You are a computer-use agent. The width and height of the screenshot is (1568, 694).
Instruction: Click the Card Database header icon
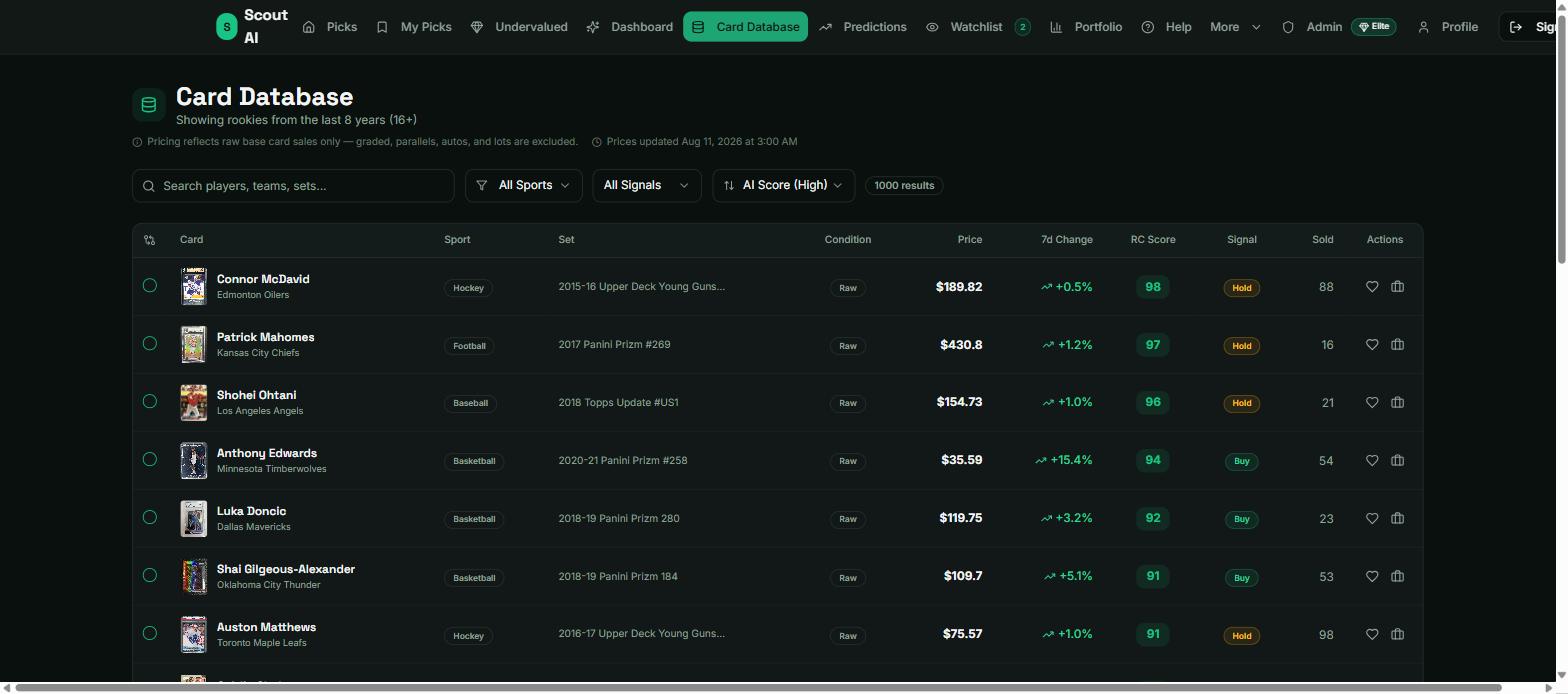coord(149,104)
